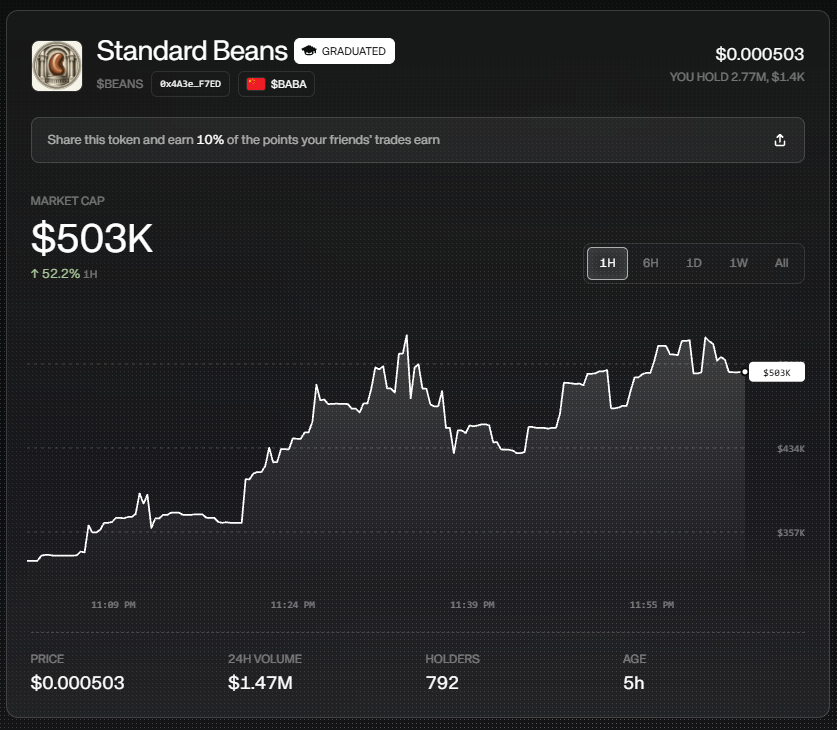Click the HOLDERS label

(x=452, y=659)
